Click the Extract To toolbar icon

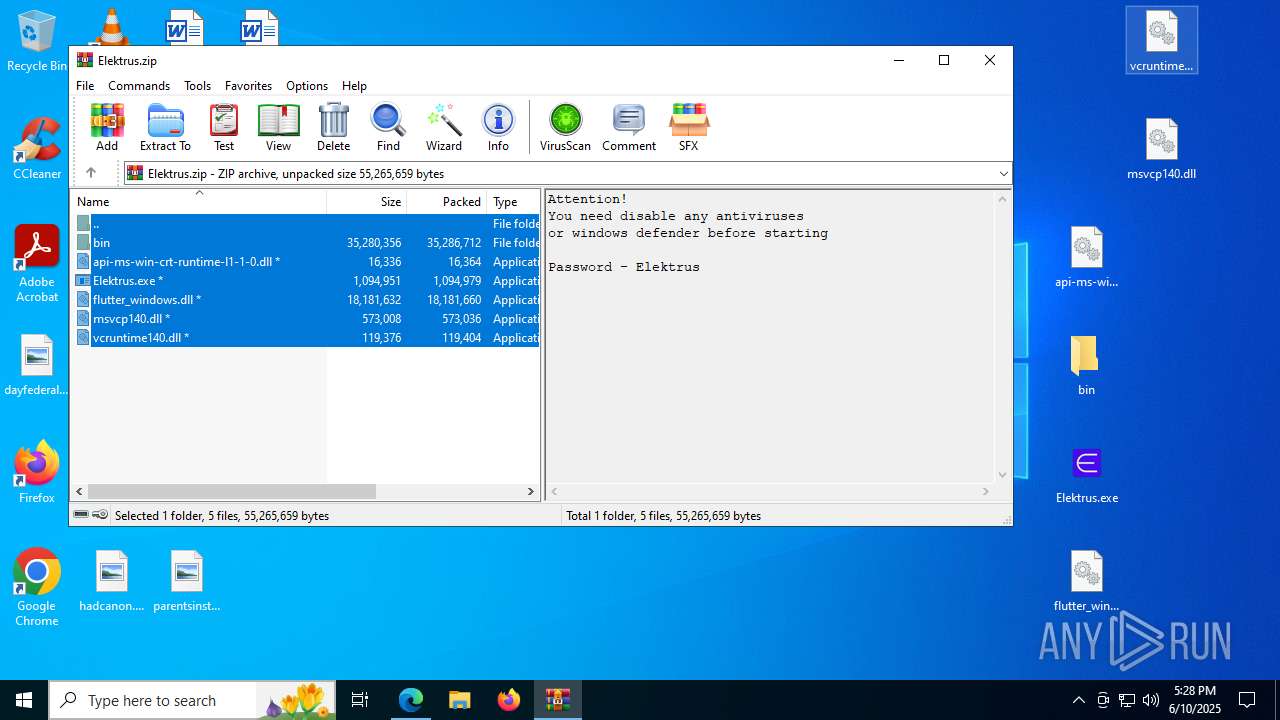point(165,127)
